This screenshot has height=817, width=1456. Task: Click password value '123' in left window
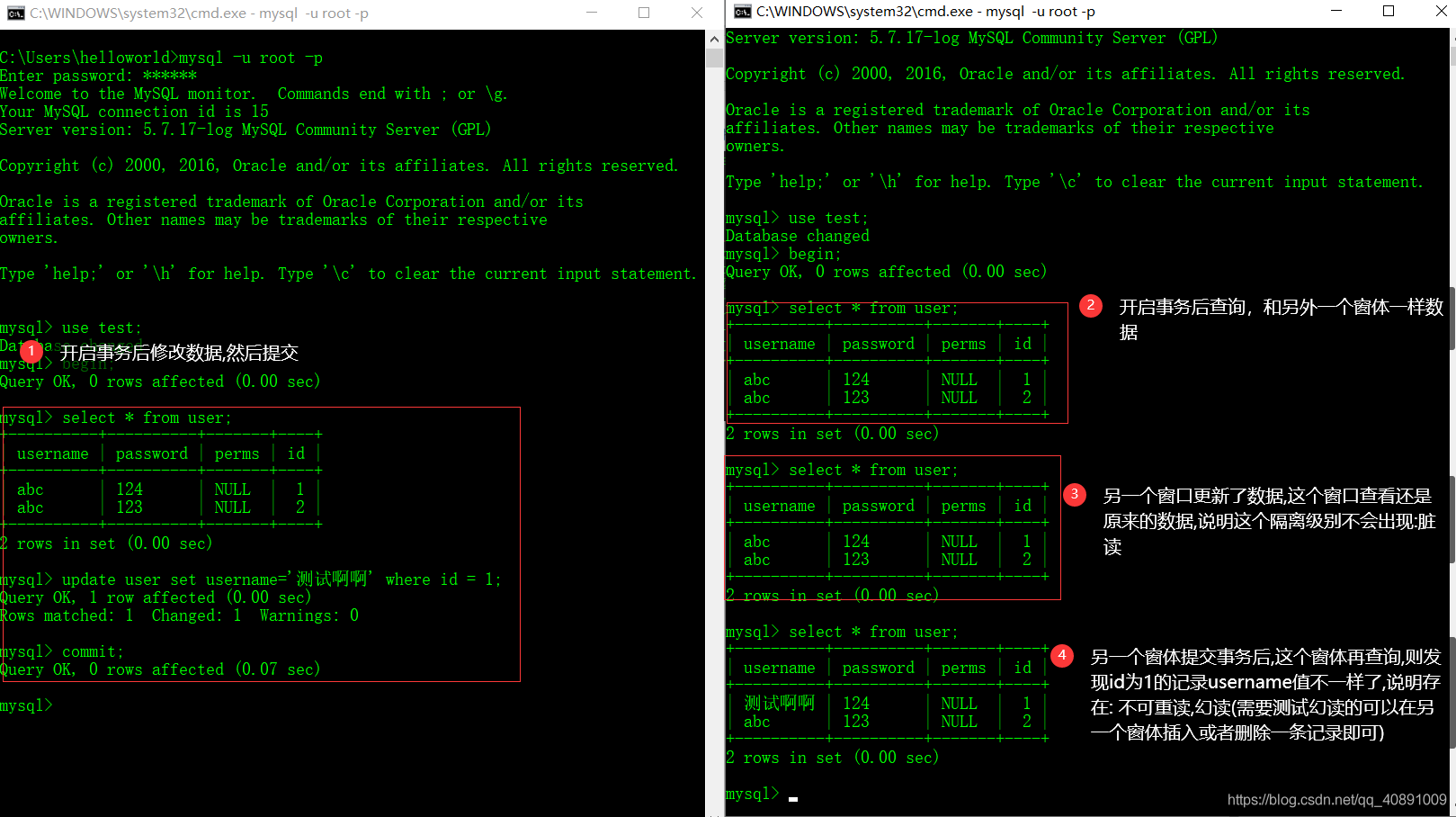(x=130, y=507)
